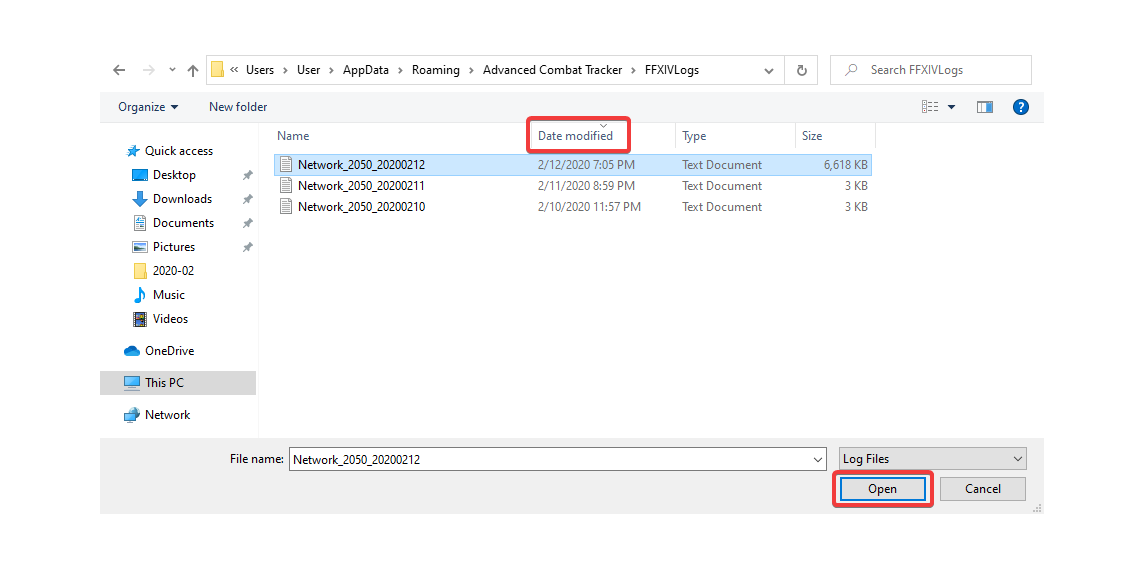Open Quick access in sidebar

click(x=170, y=151)
